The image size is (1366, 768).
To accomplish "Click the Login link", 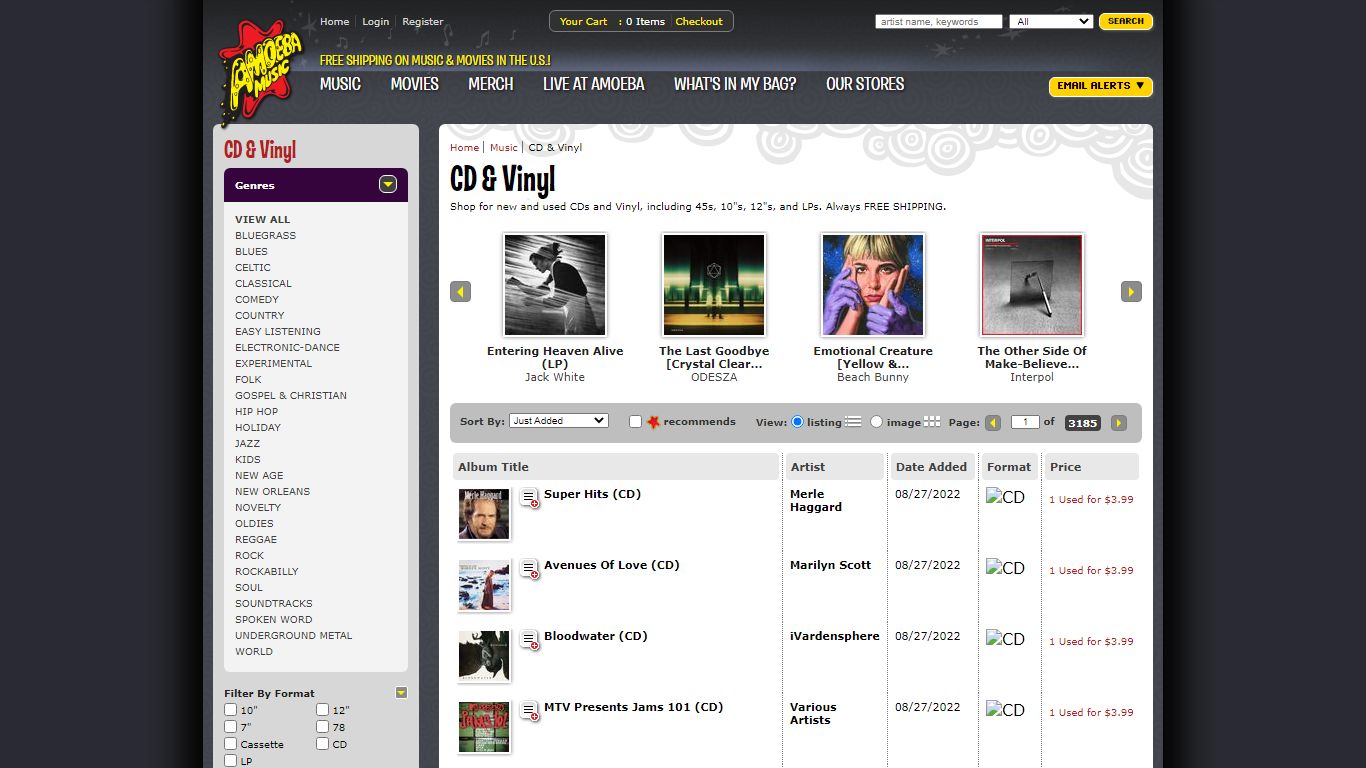I will click(376, 21).
